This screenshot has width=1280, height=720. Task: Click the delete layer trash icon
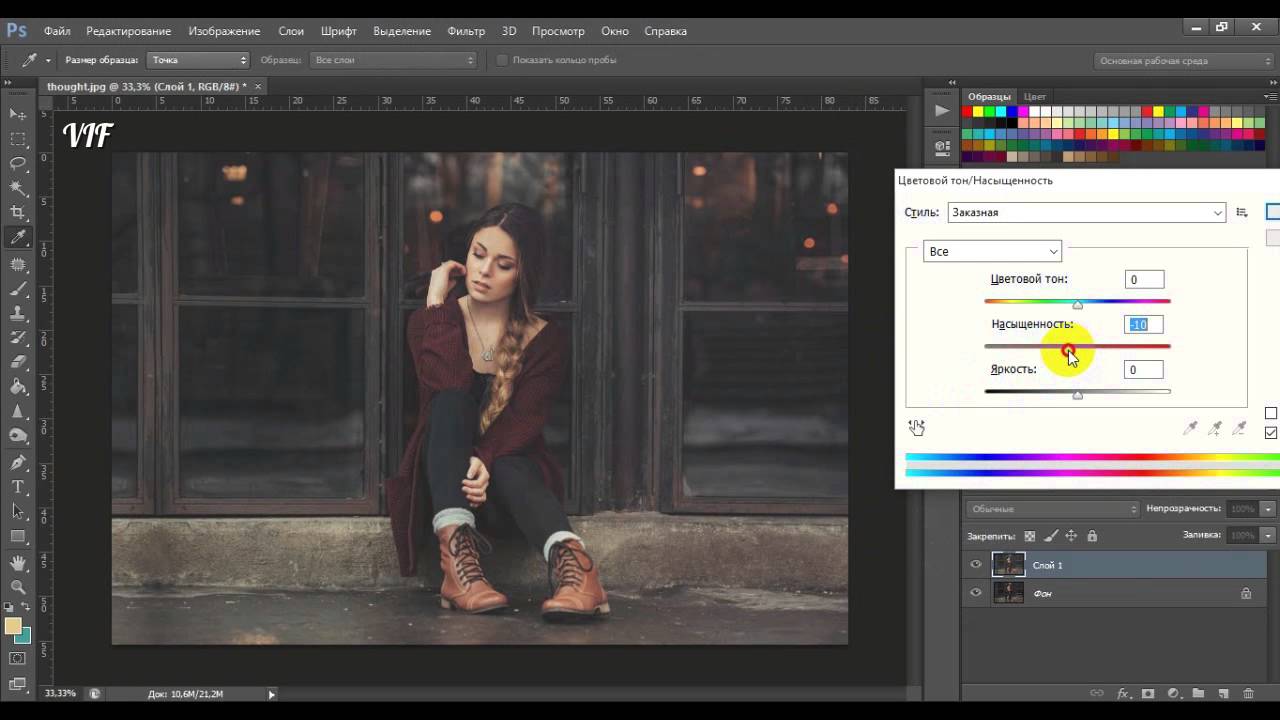(1248, 693)
